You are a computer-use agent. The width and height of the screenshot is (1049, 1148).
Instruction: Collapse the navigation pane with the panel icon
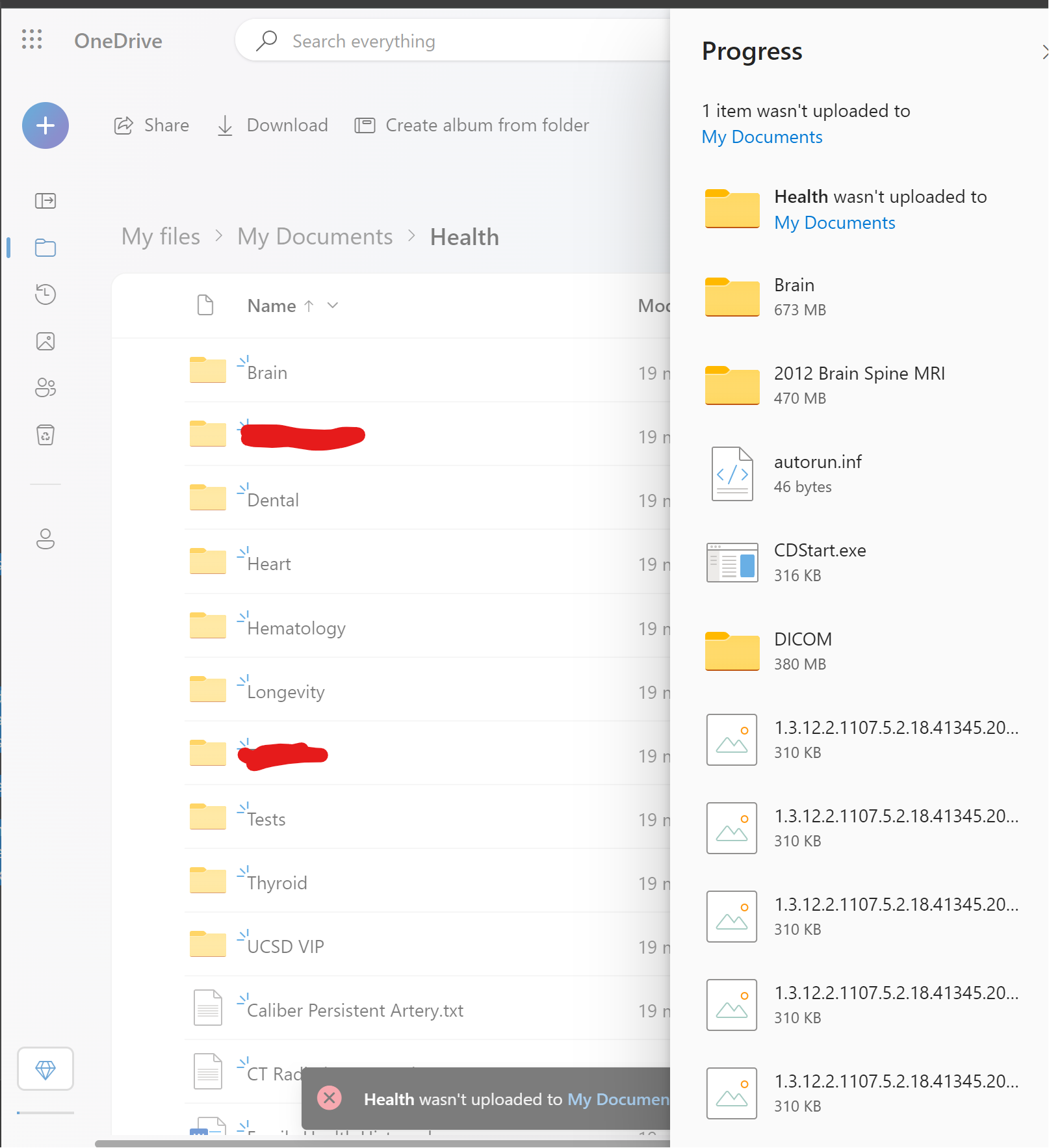(x=45, y=201)
